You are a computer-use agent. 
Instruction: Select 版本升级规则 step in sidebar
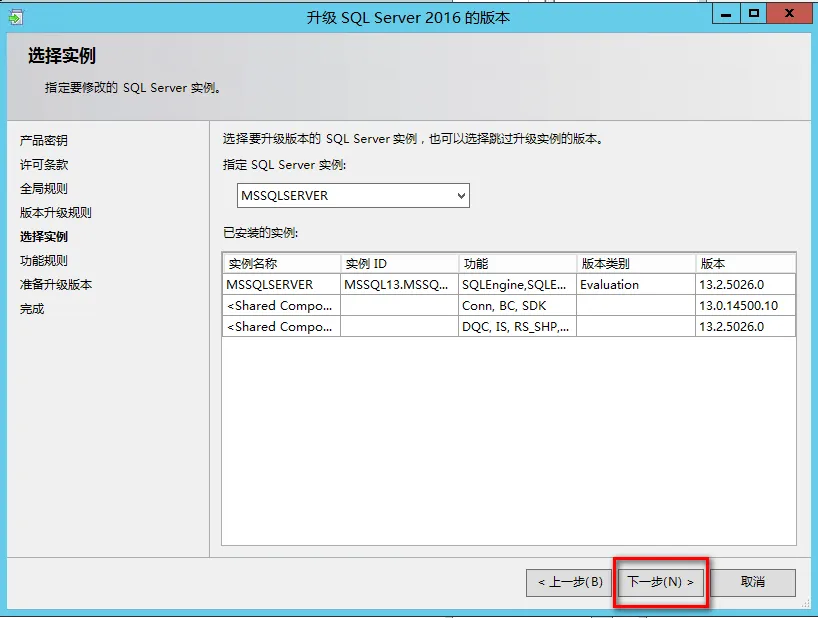56,212
